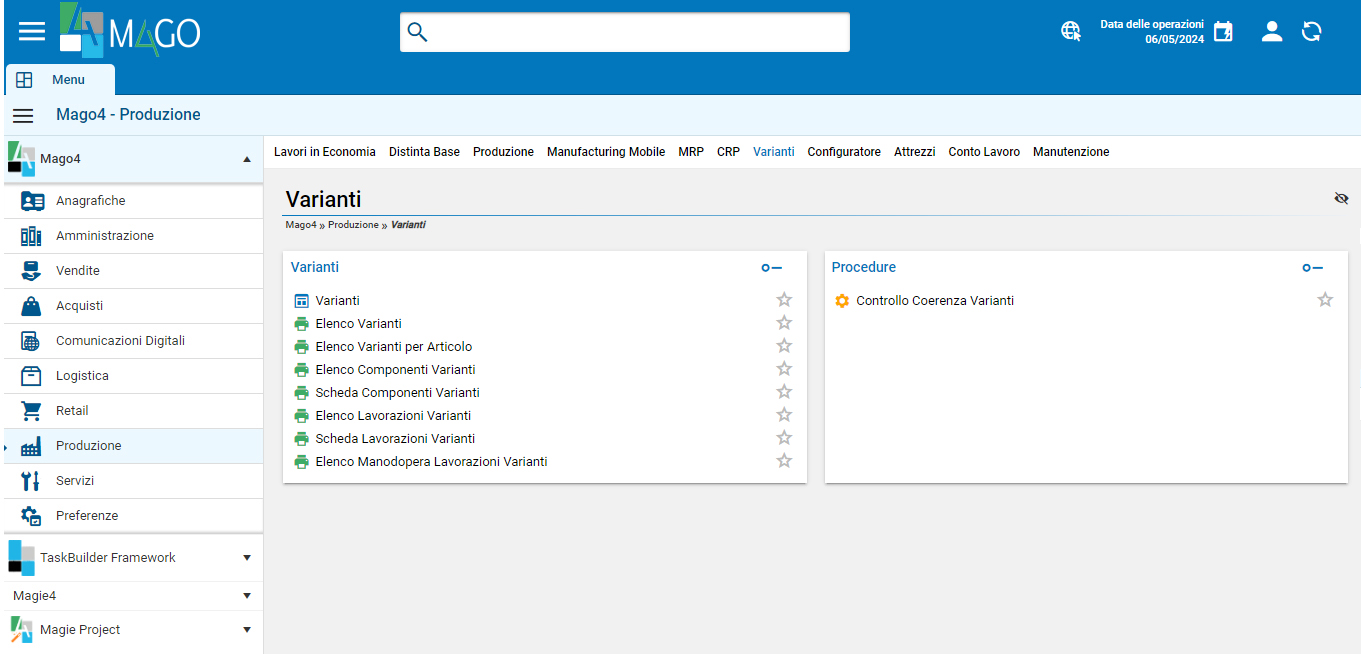The height and width of the screenshot is (654, 1361).
Task: Run Controllo Coerenza Varianti procedure
Action: click(935, 301)
